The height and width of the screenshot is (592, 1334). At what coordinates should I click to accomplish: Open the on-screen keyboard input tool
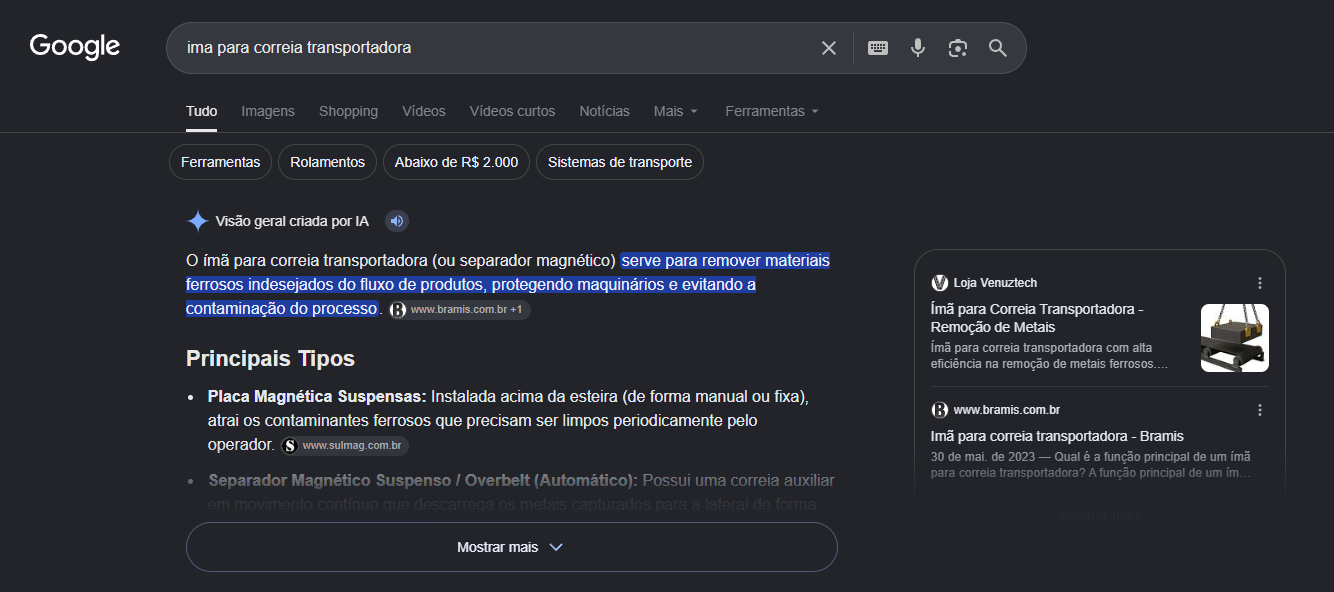[878, 48]
